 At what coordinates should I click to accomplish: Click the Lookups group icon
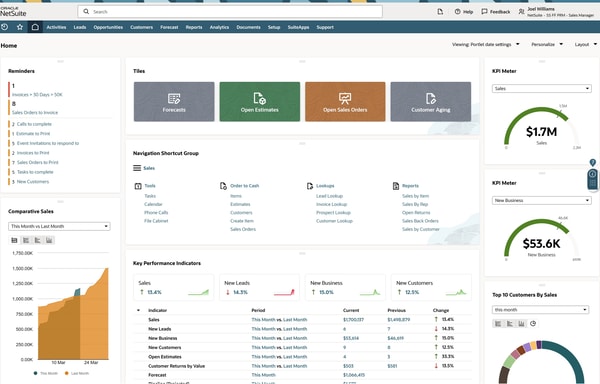(310, 186)
